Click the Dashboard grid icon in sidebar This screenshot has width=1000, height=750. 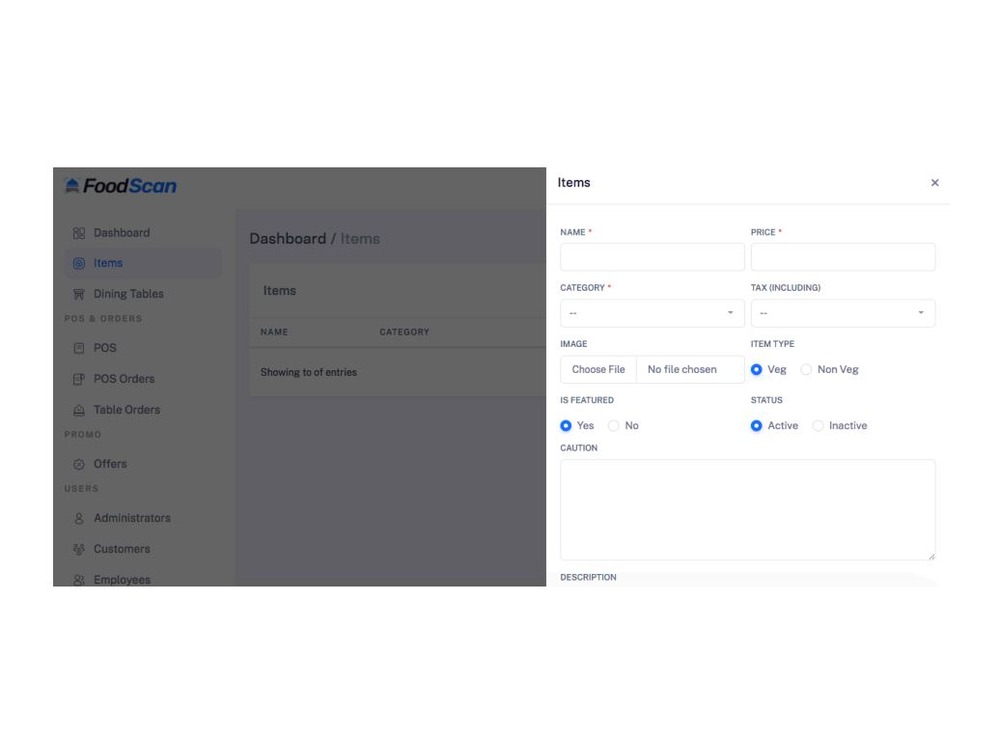tap(79, 233)
